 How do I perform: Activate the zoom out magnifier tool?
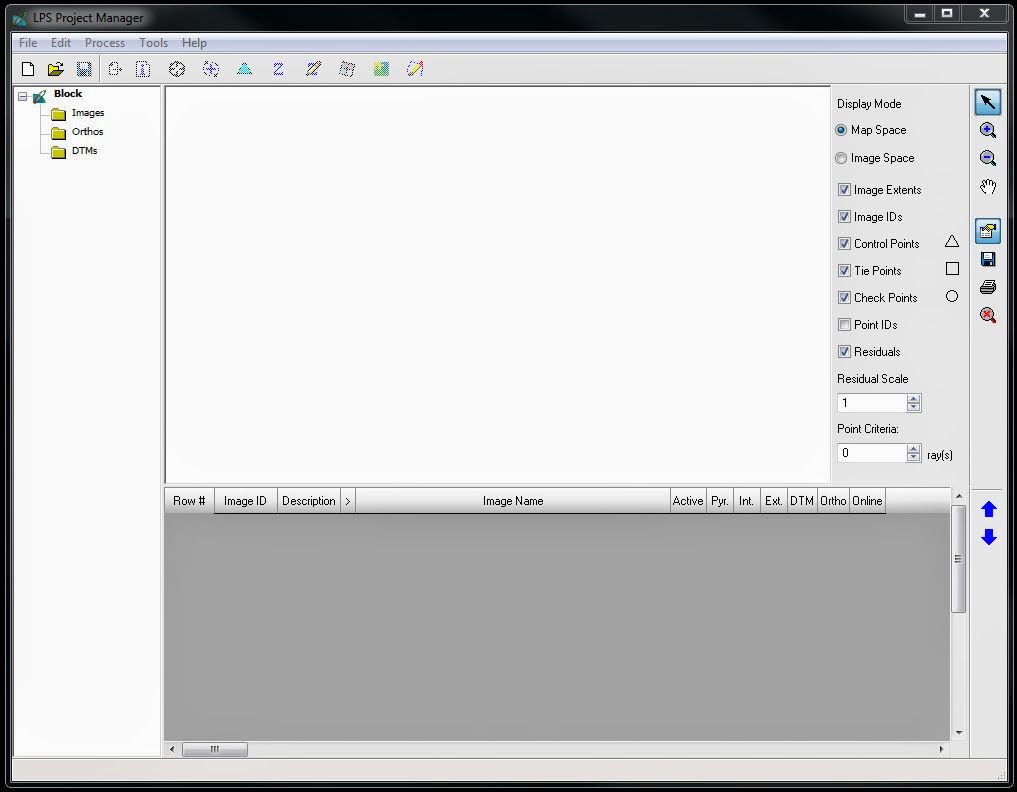pyautogui.click(x=987, y=158)
